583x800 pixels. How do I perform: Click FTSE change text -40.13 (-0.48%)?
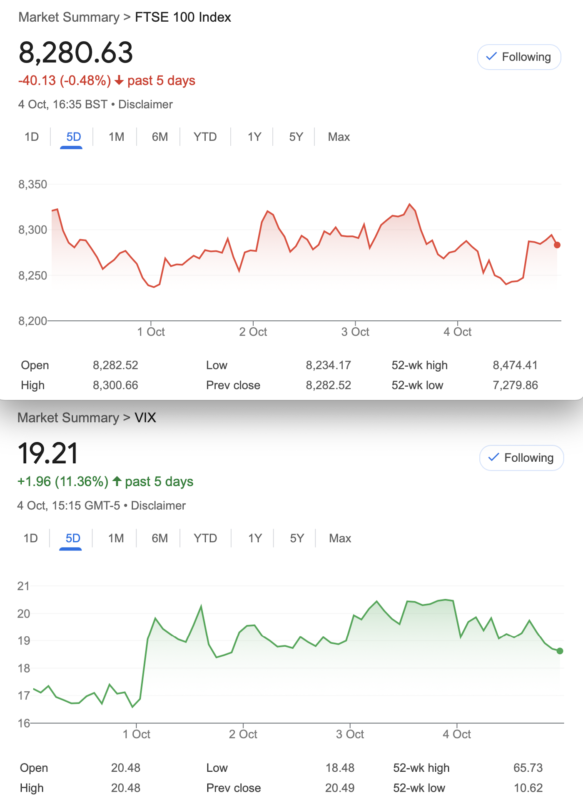pos(64,81)
